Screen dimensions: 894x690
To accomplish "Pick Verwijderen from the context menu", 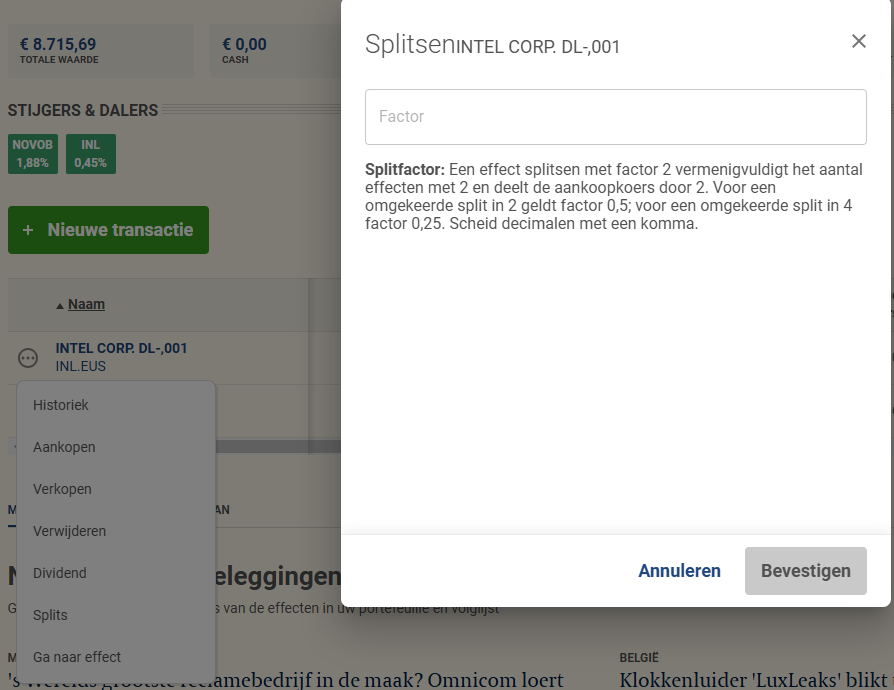I will (x=69, y=531).
